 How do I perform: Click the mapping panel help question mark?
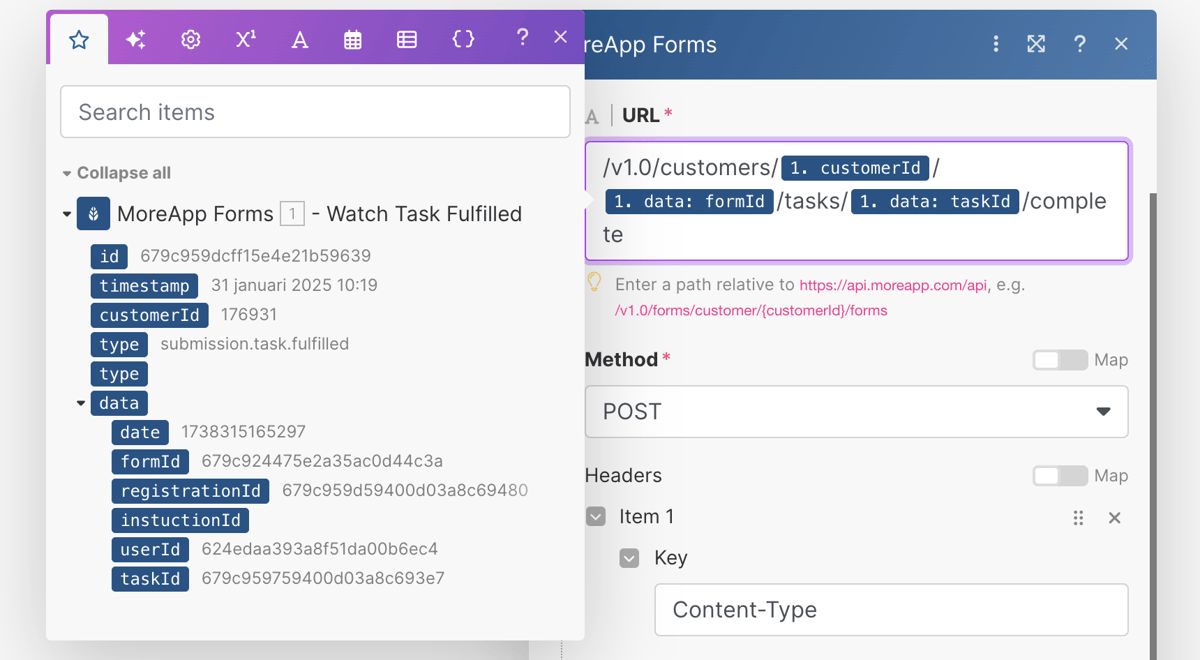(x=522, y=37)
